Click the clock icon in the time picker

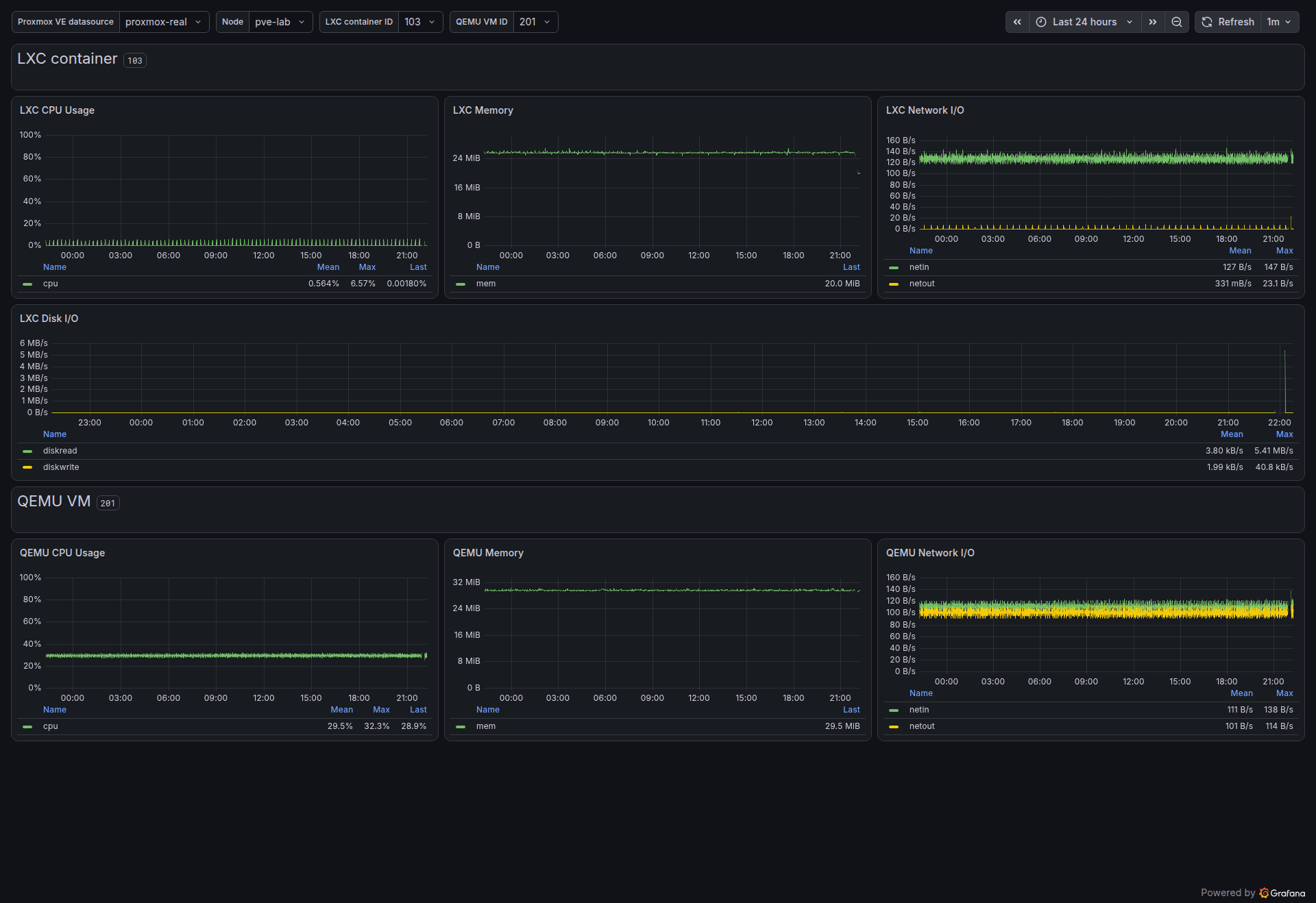coord(1040,22)
